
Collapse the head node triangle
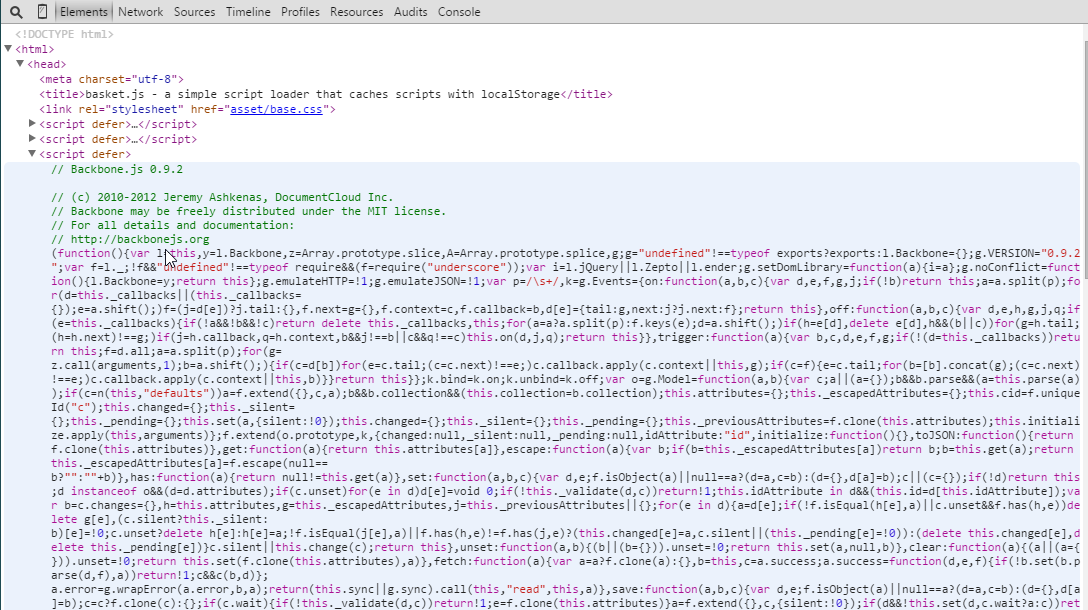click(x=20, y=64)
